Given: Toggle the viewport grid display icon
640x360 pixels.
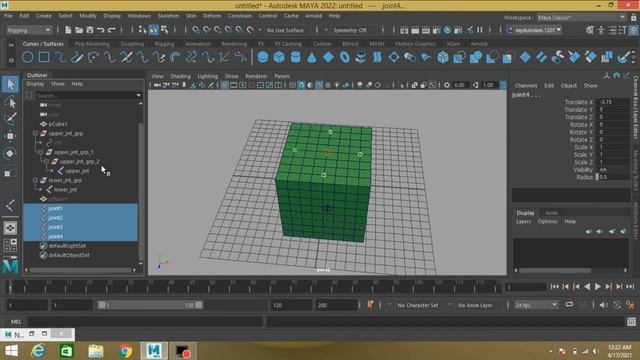Looking at the screenshot, I should (224, 85).
